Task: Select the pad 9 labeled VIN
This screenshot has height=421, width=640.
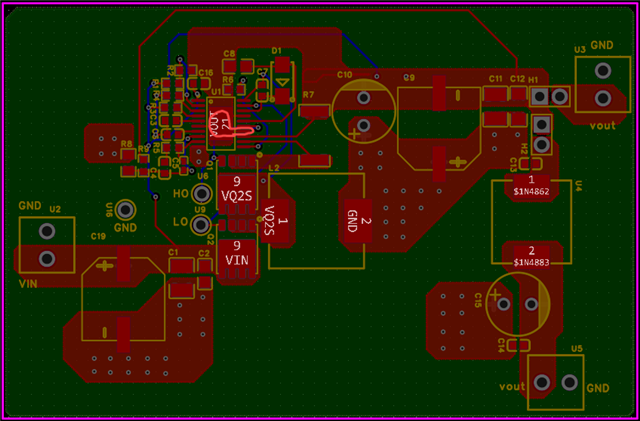Action: pyautogui.click(x=237, y=254)
